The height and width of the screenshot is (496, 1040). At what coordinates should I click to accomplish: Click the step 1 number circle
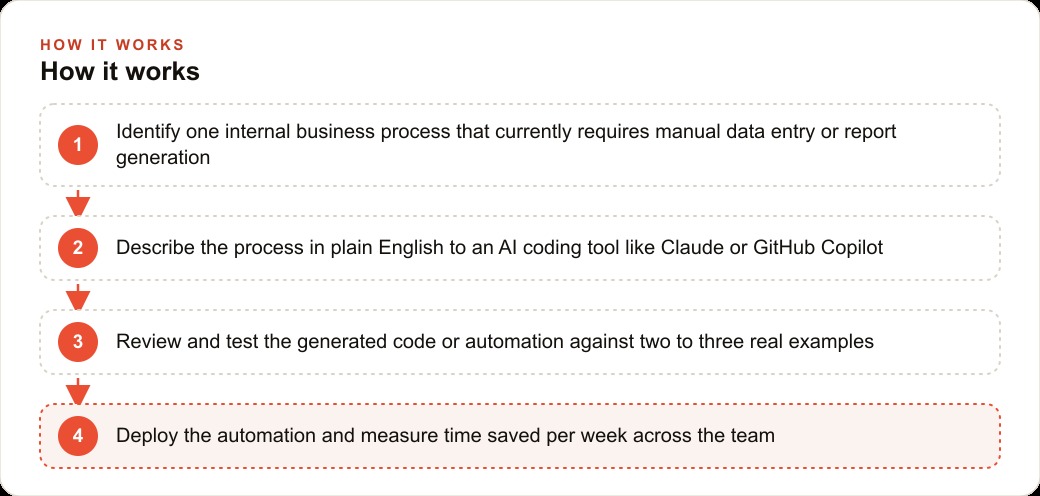tap(78, 145)
